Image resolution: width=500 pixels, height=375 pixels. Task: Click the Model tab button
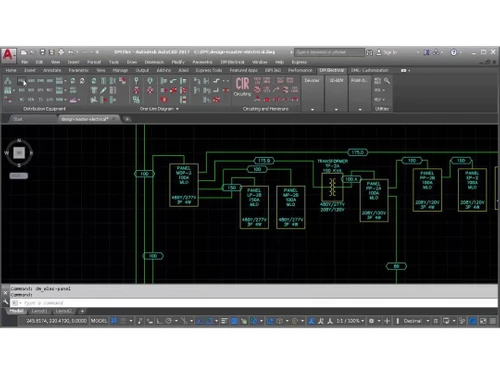coord(16,311)
